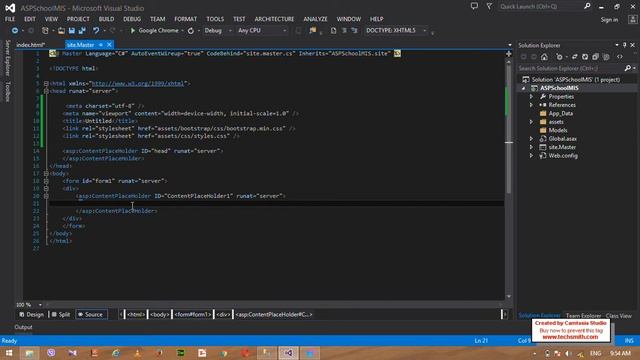The width and height of the screenshot is (640, 360).
Task: Open the WINDOW menu
Action: point(349,19)
